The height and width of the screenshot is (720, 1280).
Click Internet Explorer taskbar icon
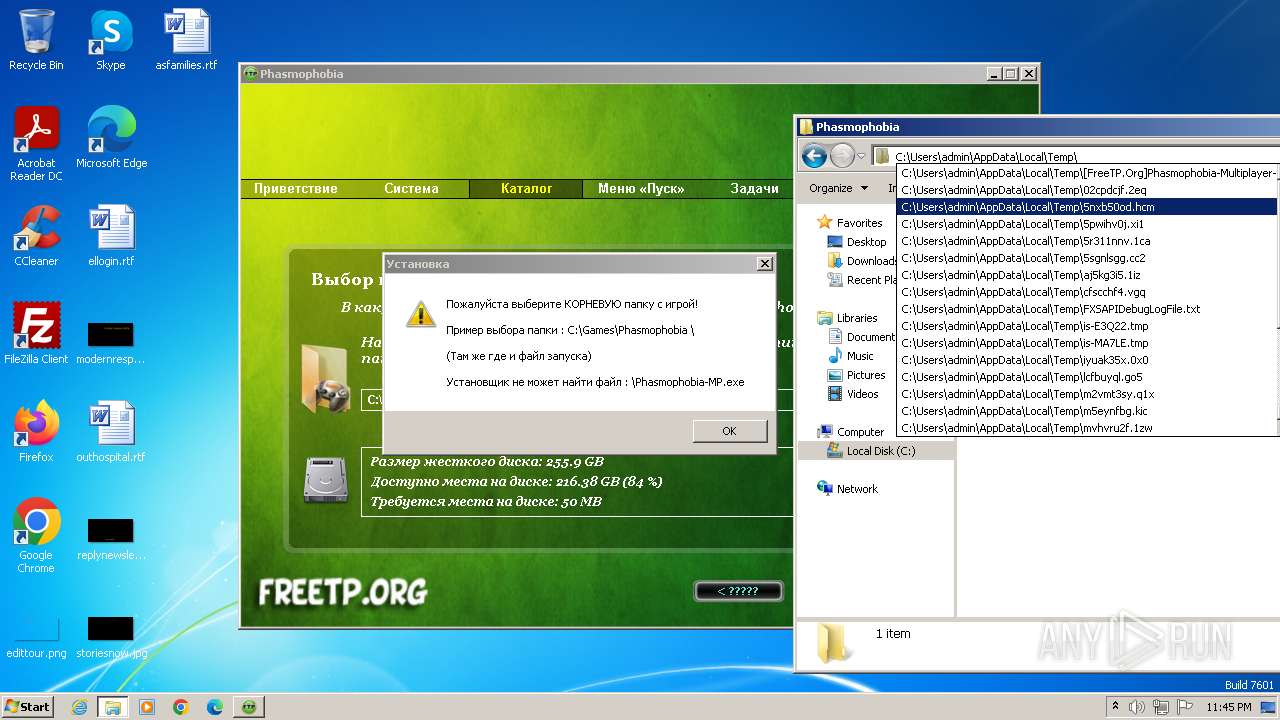(x=79, y=707)
